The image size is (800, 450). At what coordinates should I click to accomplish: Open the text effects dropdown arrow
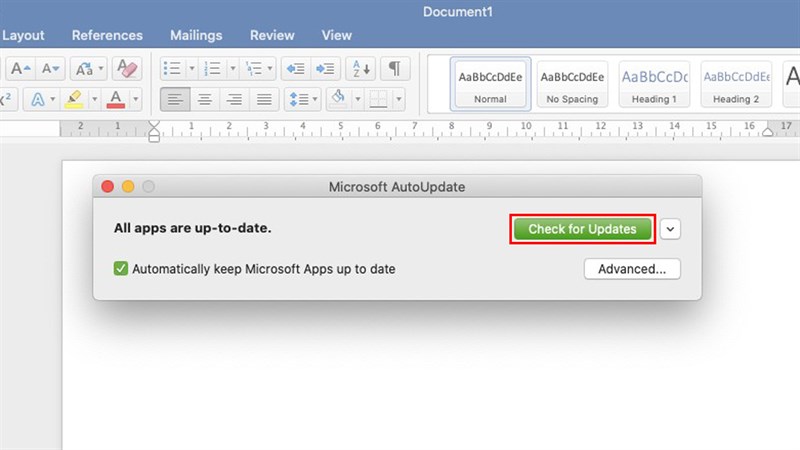click(x=53, y=99)
